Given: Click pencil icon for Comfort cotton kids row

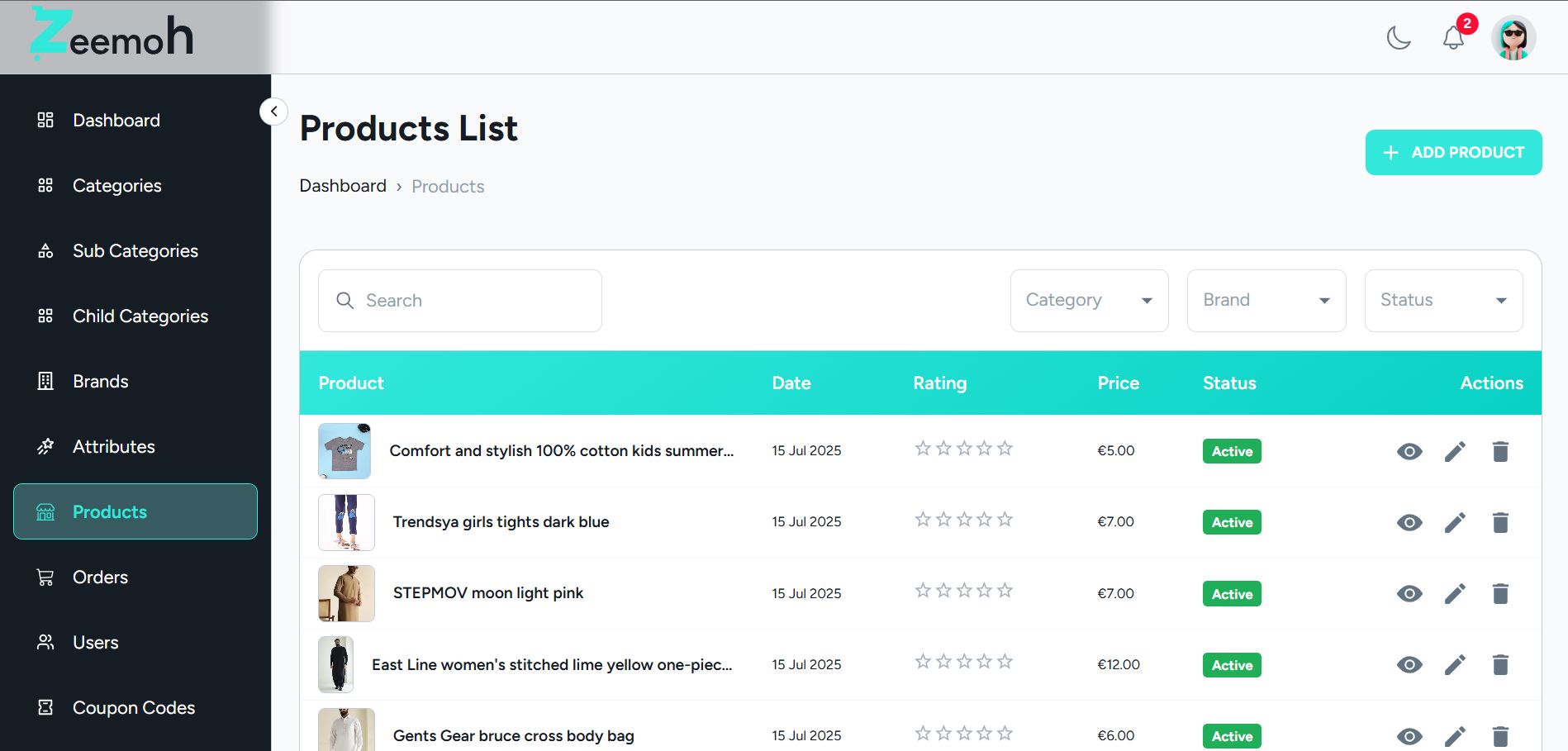Looking at the screenshot, I should [x=1455, y=451].
